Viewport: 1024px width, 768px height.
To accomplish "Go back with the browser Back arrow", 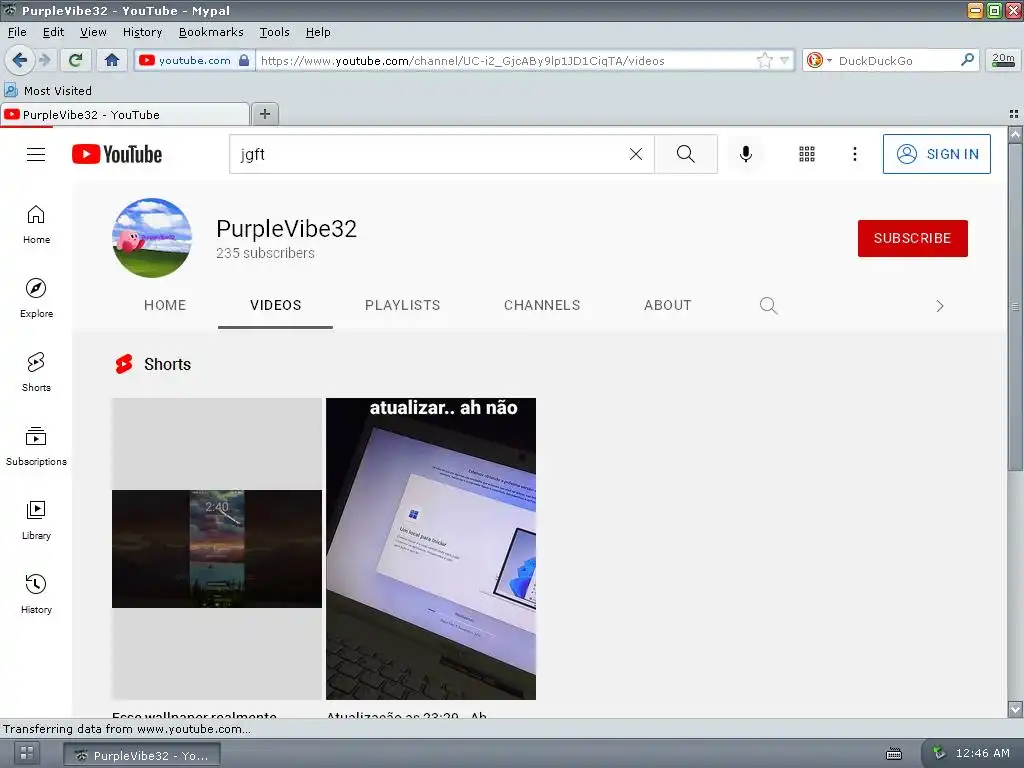I will [x=20, y=61].
